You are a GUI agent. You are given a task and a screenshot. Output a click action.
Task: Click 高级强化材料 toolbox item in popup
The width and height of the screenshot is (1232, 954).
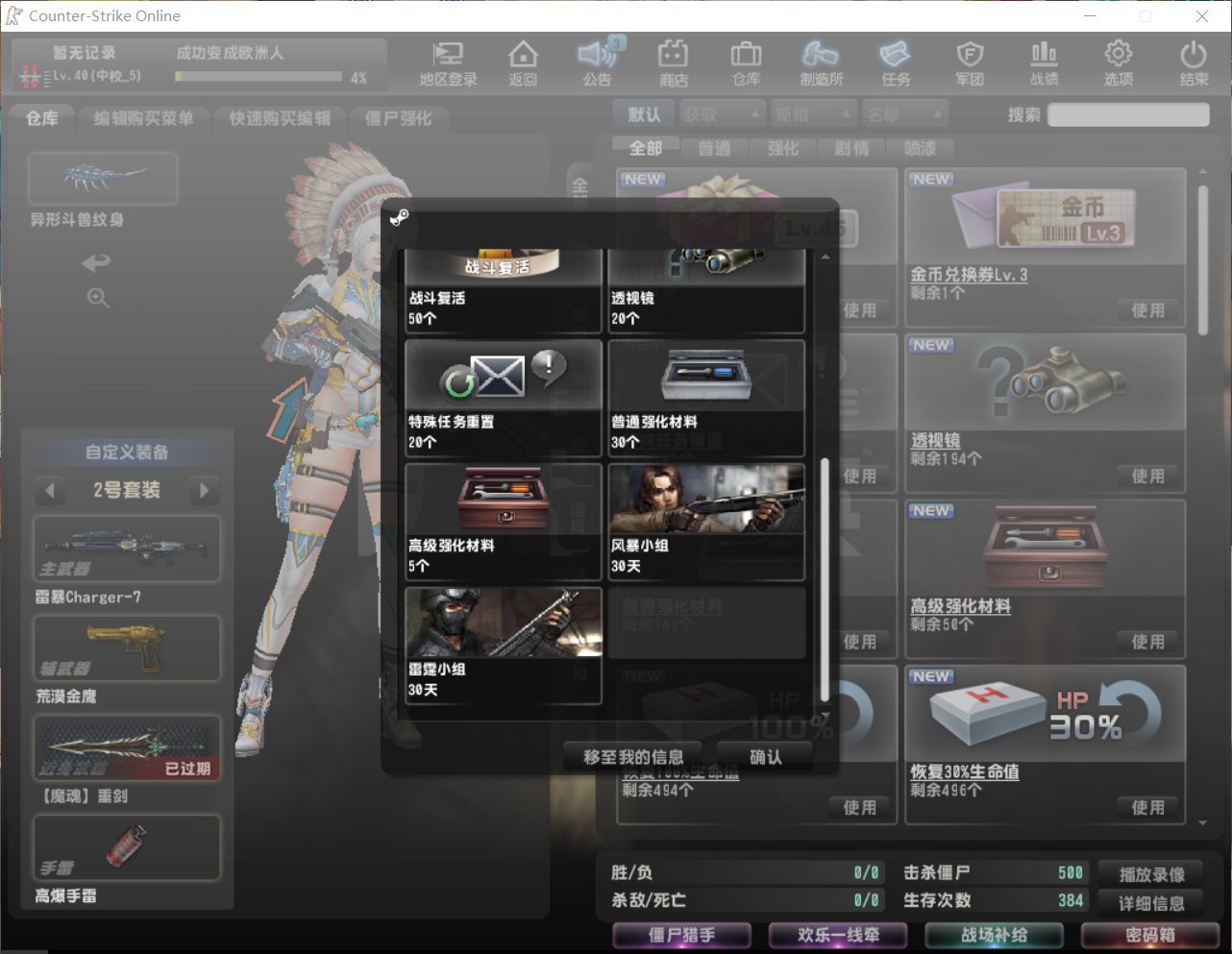(504, 522)
